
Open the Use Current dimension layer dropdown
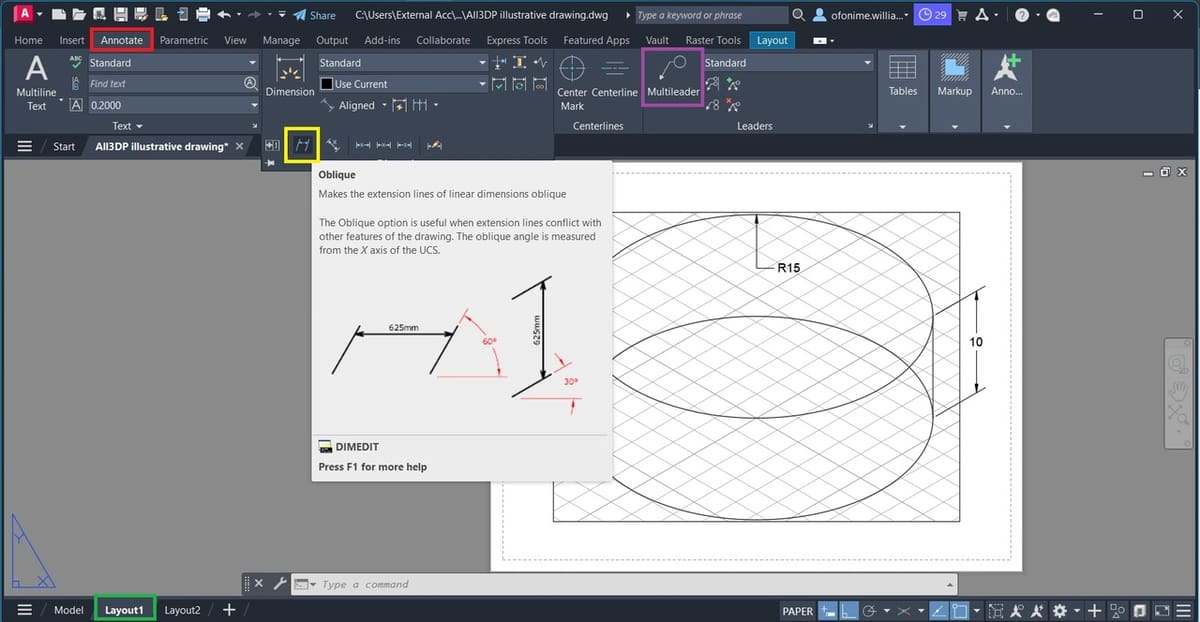tap(402, 84)
